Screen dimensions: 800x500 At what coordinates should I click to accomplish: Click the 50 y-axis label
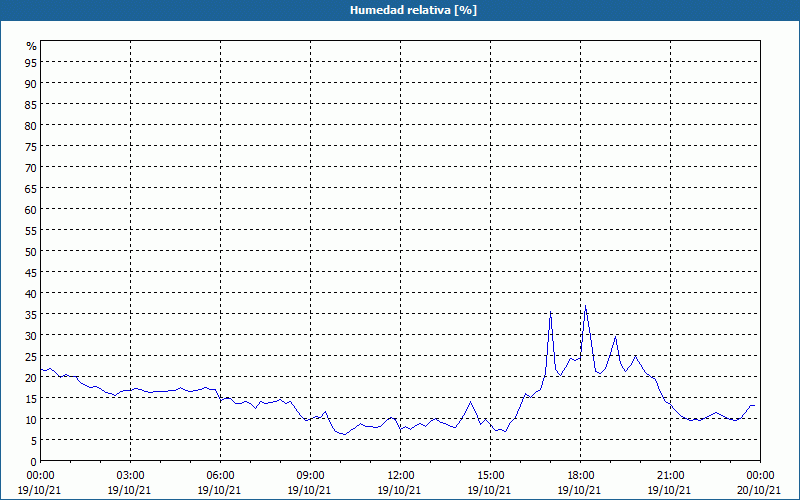click(31, 252)
